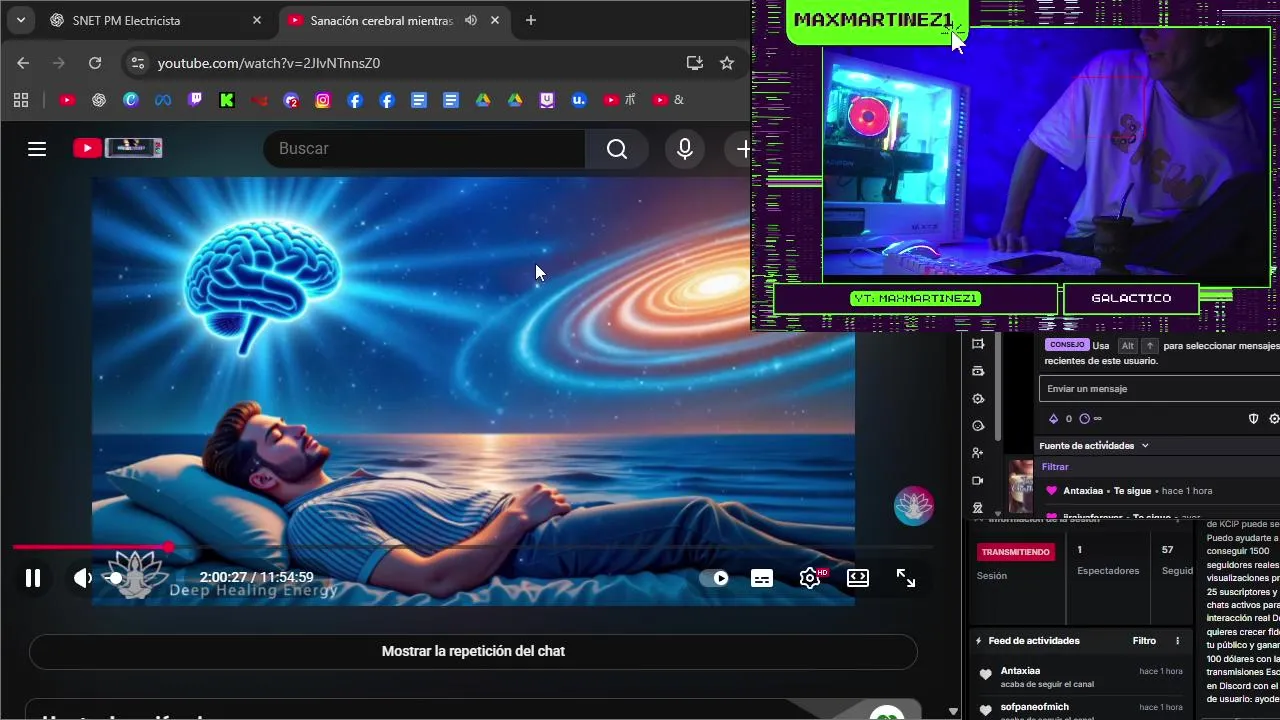This screenshot has width=1280, height=720.
Task: Expand the Fuente de actividades dropdown
Action: [x=1094, y=446]
